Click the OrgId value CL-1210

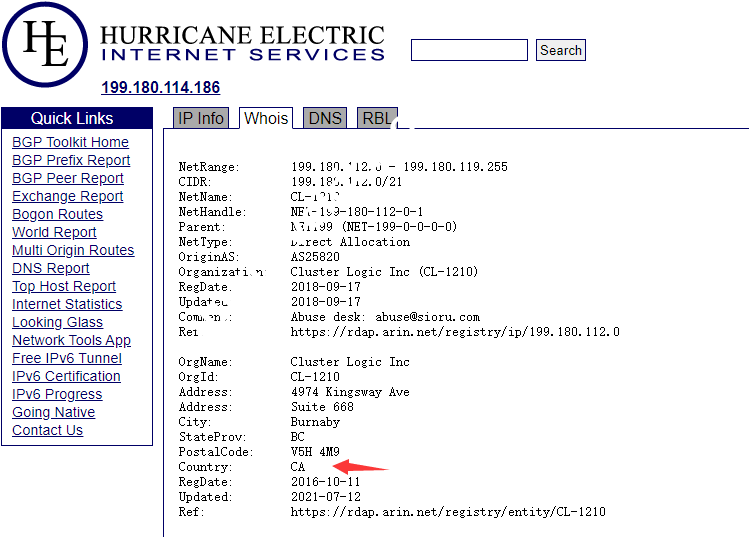[x=315, y=376]
